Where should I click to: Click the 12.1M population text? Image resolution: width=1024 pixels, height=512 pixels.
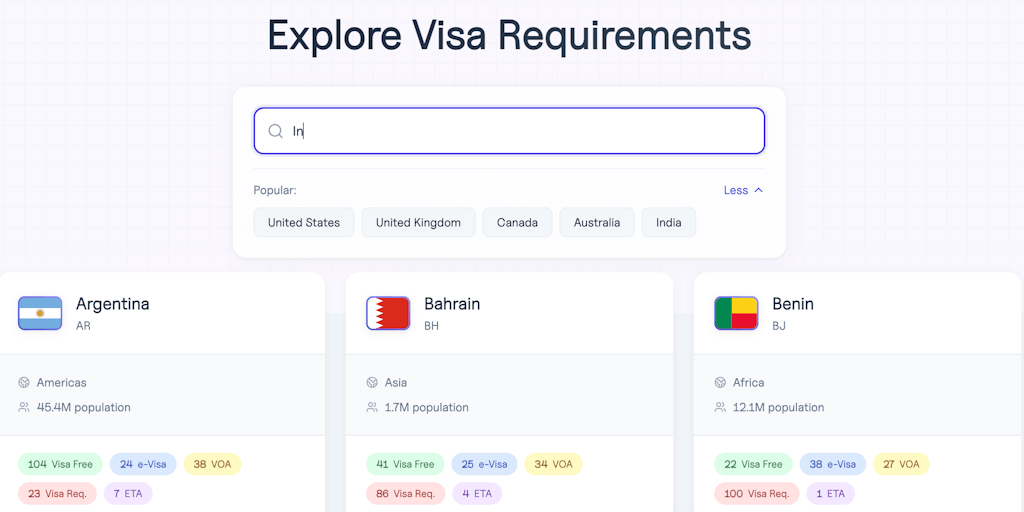coord(778,408)
